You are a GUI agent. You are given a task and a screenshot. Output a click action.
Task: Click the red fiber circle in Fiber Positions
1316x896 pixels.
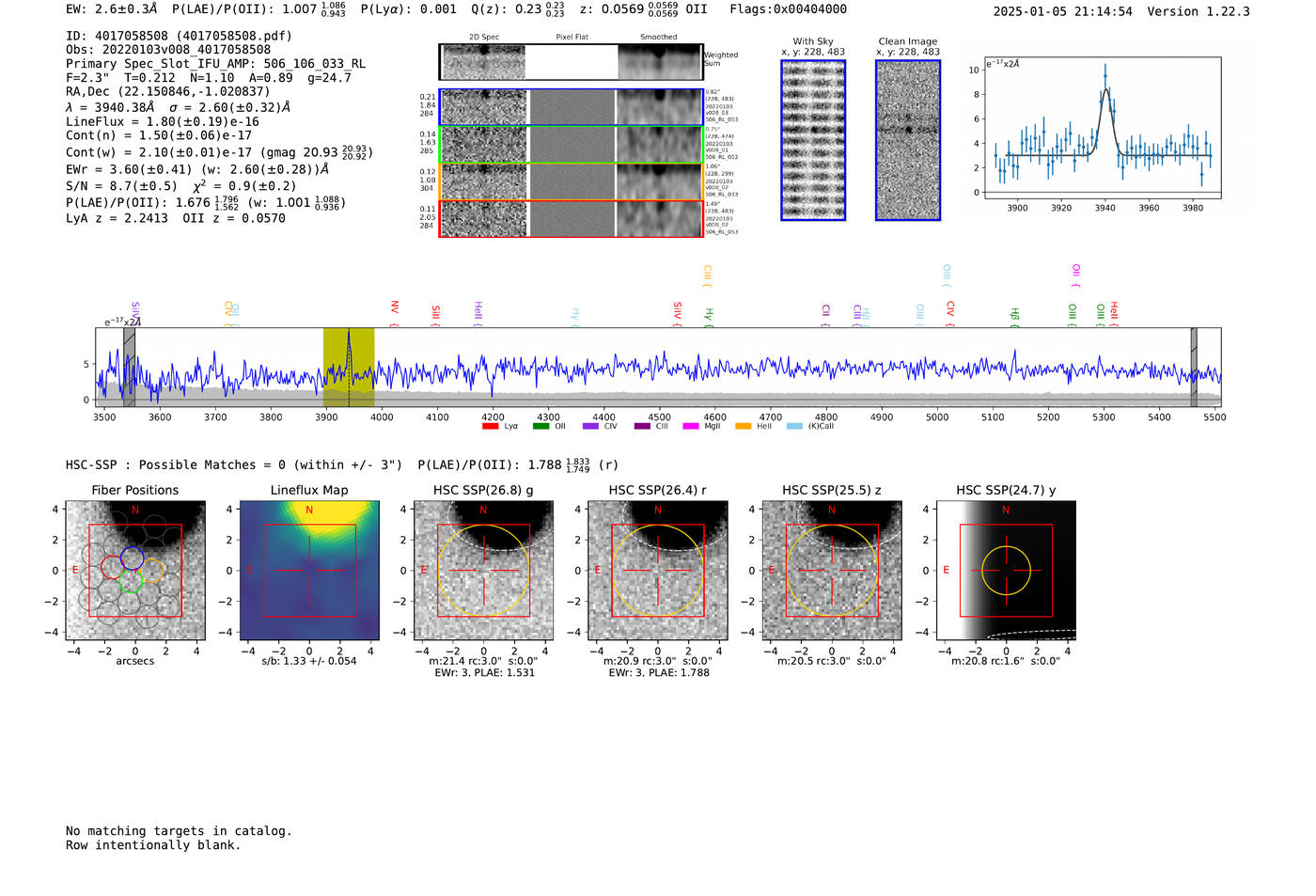112,567
